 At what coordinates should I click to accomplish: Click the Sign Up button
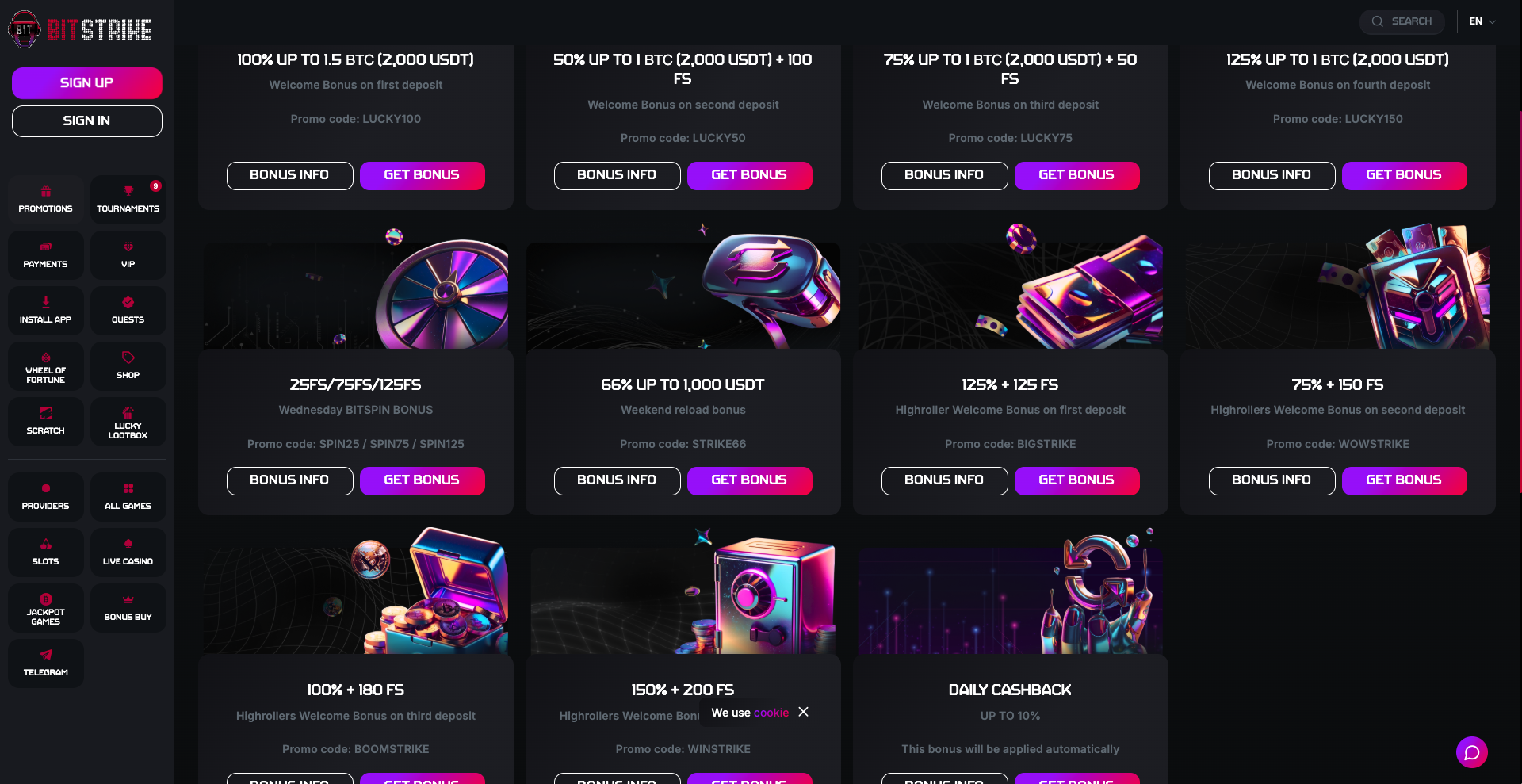point(87,82)
